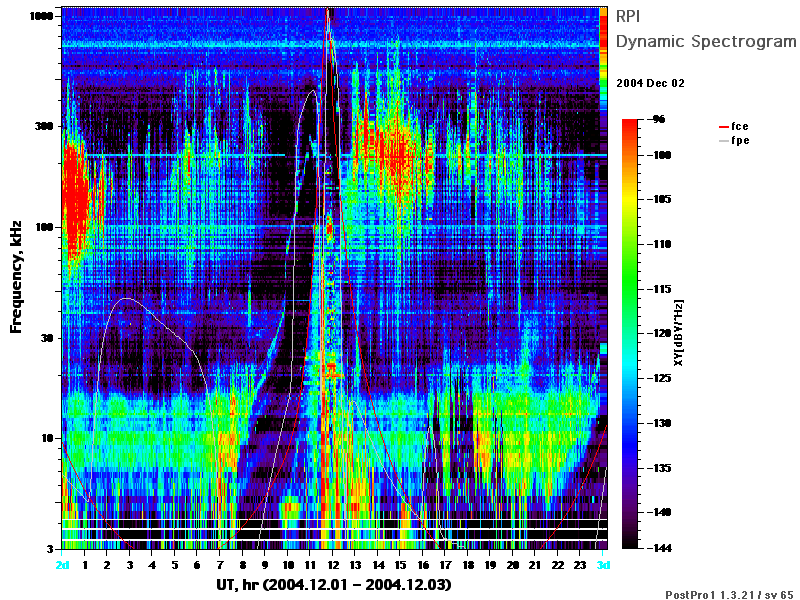The height and width of the screenshot is (600, 800).
Task: Click the UT, hr axis title
Action: click(x=334, y=585)
